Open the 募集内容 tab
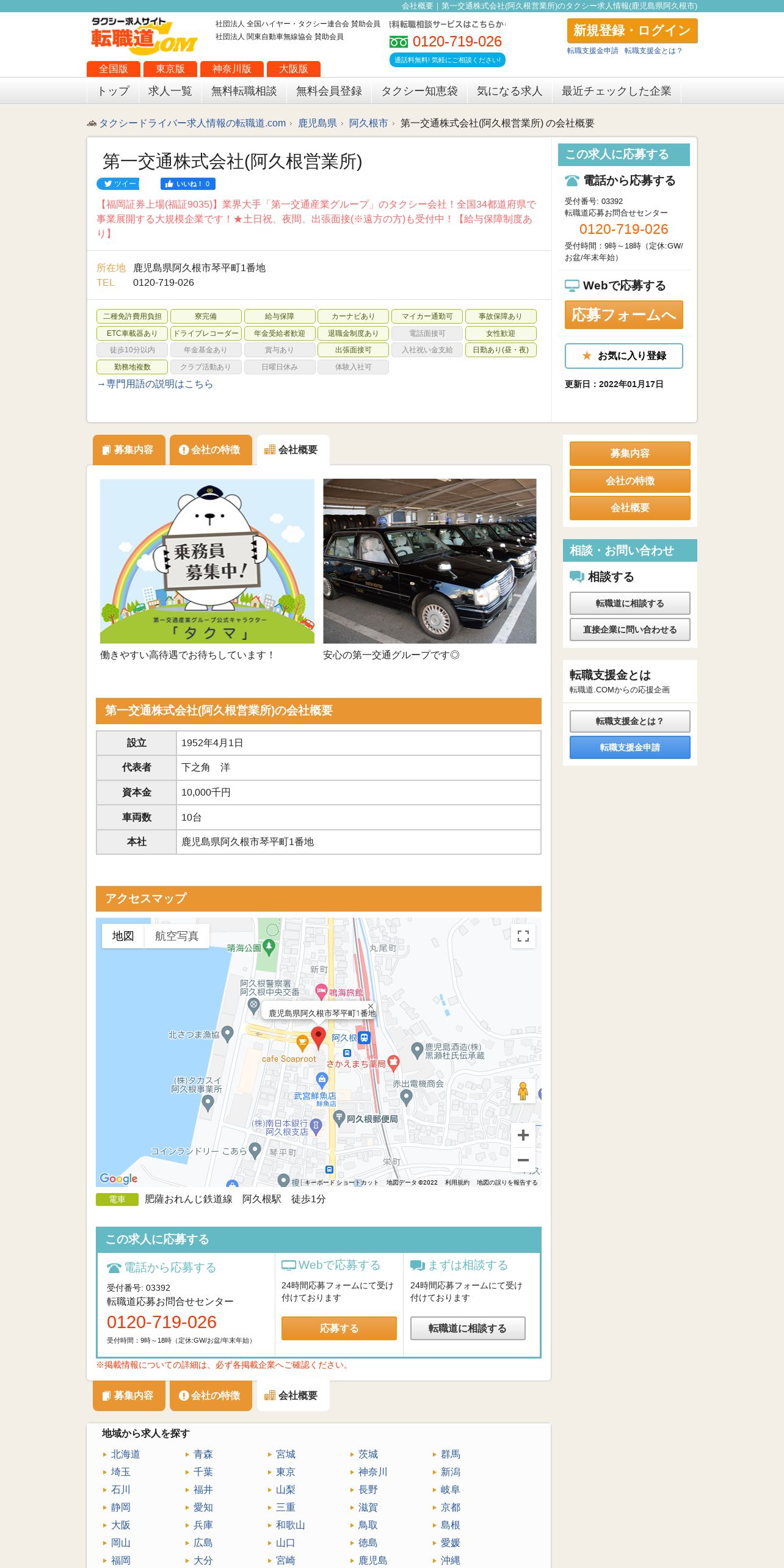 pyautogui.click(x=129, y=450)
